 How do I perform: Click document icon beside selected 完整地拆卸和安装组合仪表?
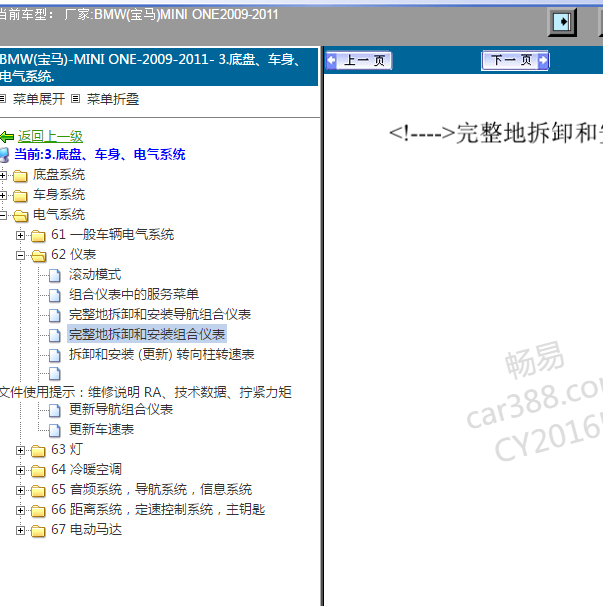pyautogui.click(x=55, y=335)
